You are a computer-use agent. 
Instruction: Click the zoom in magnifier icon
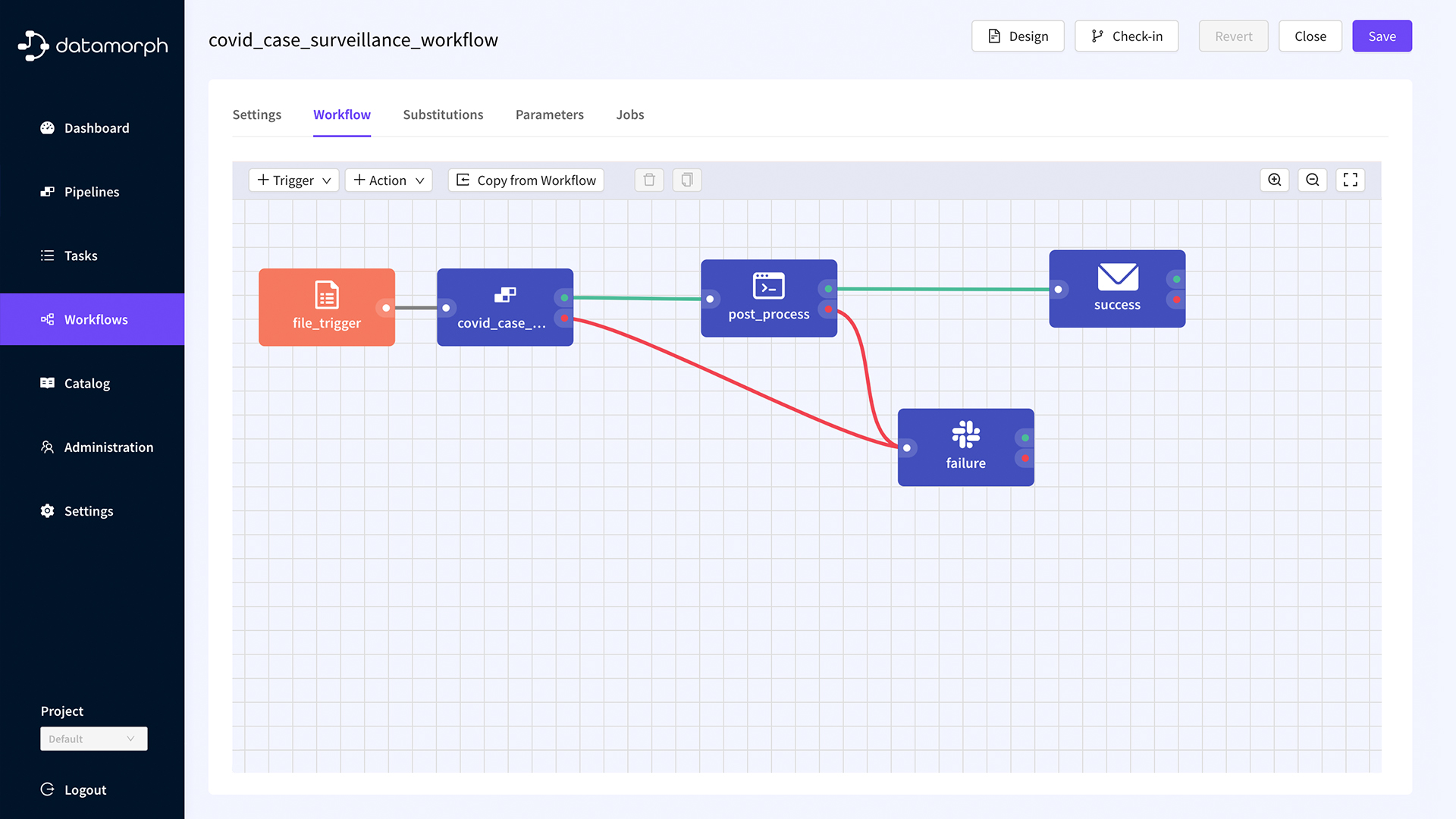pos(1275,180)
